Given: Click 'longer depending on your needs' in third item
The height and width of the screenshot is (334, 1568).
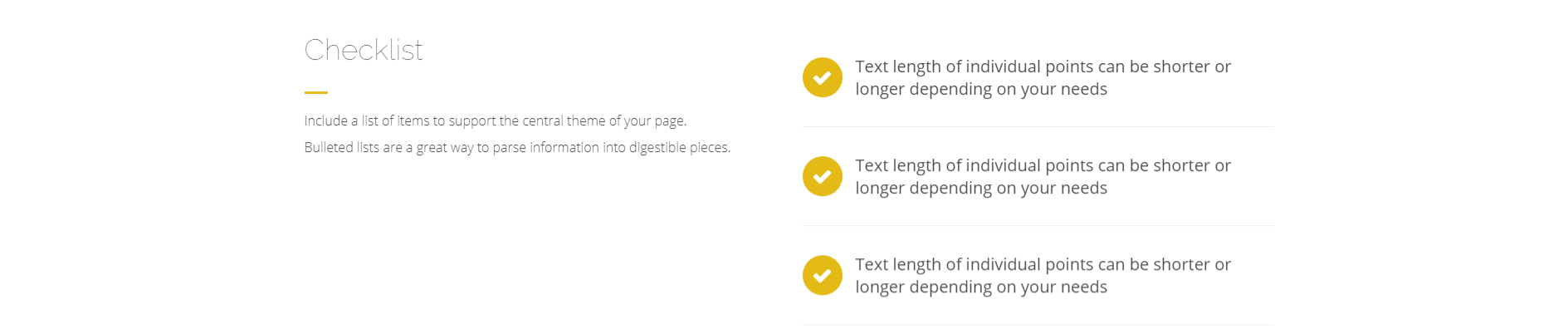Looking at the screenshot, I should [981, 287].
